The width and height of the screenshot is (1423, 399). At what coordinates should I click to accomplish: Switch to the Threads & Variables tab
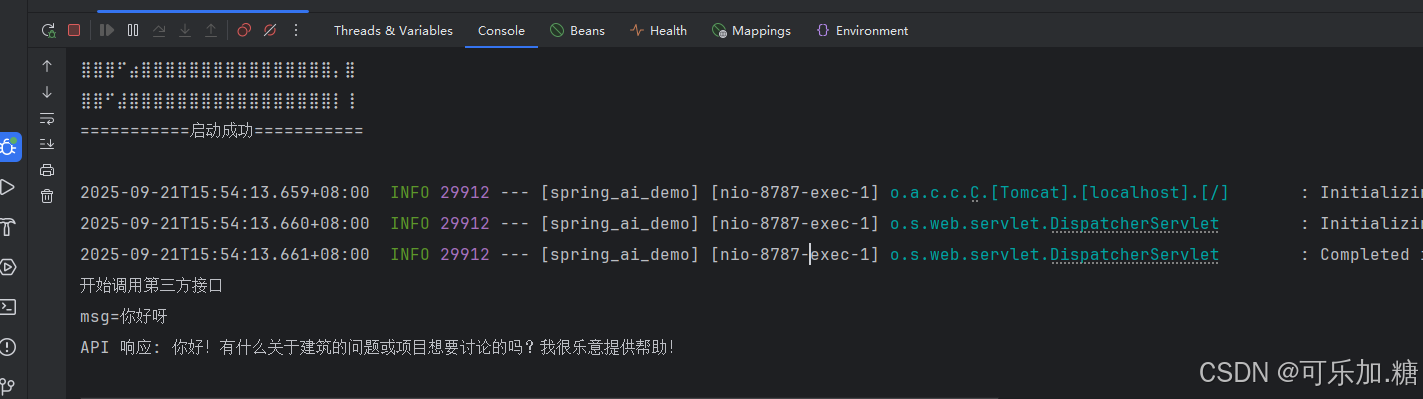(x=393, y=31)
